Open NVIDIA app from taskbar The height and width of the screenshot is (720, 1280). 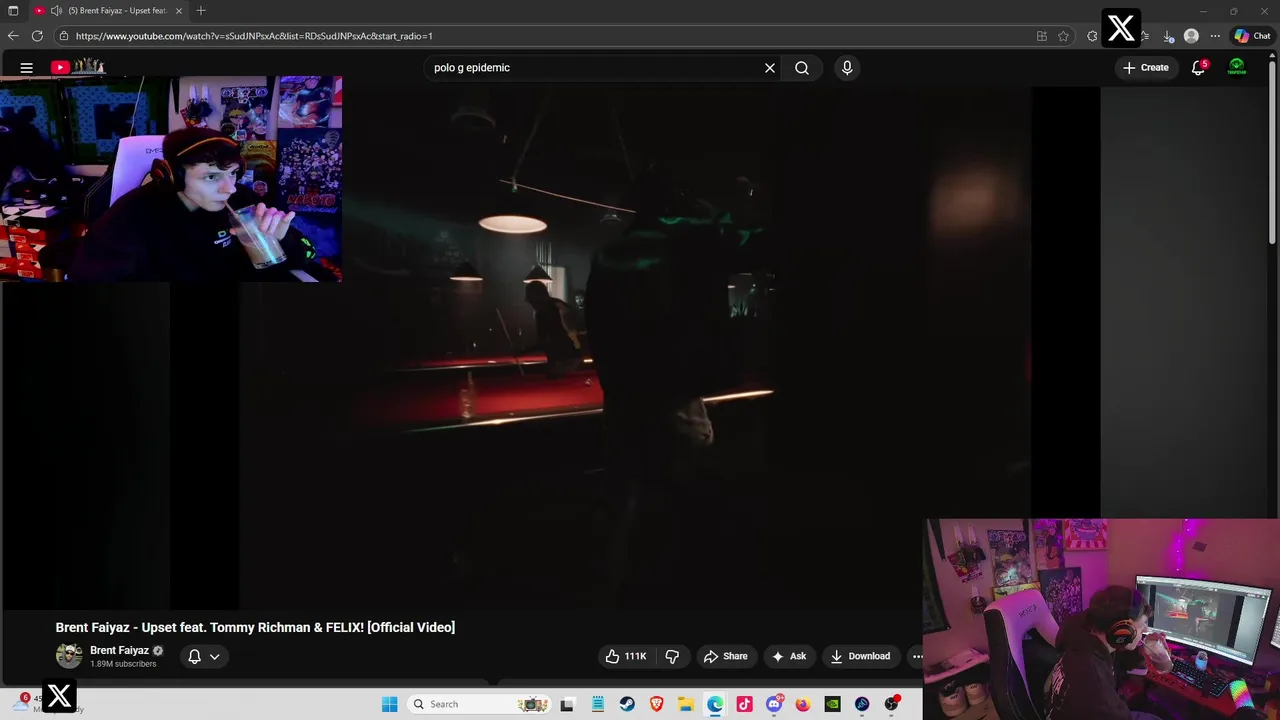point(832,704)
